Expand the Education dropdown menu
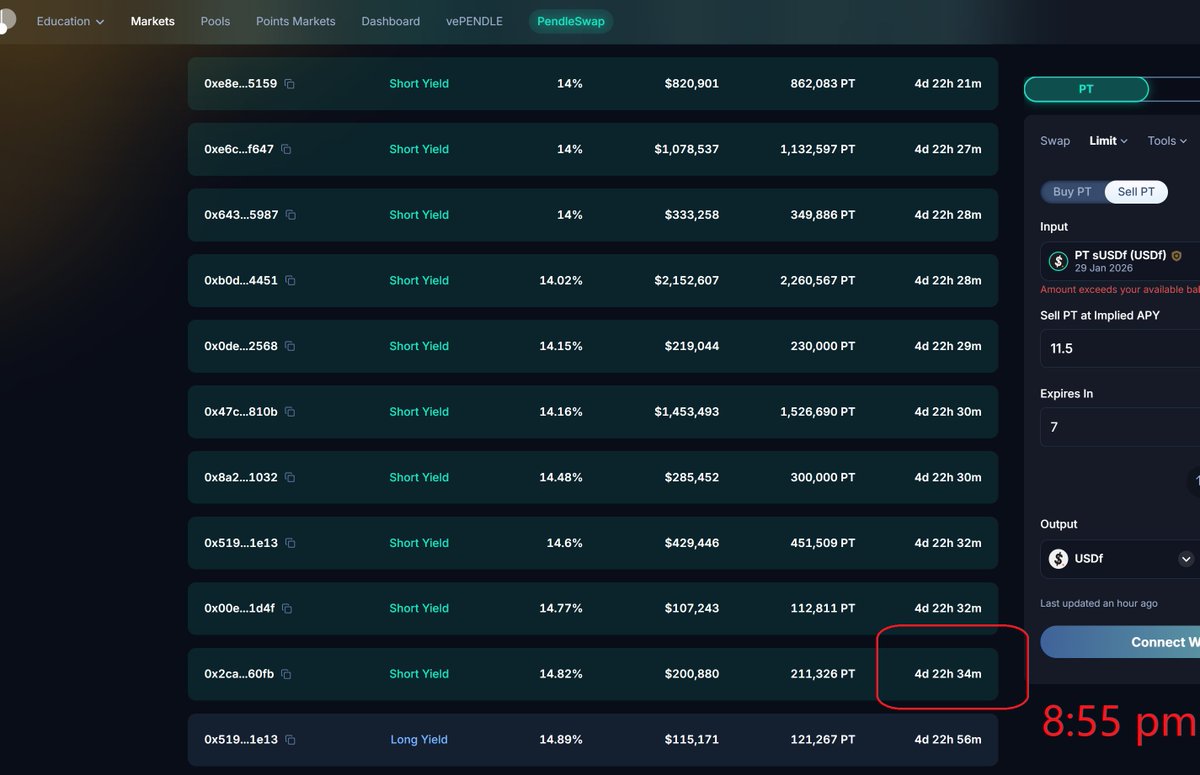1200x775 pixels. [x=70, y=21]
